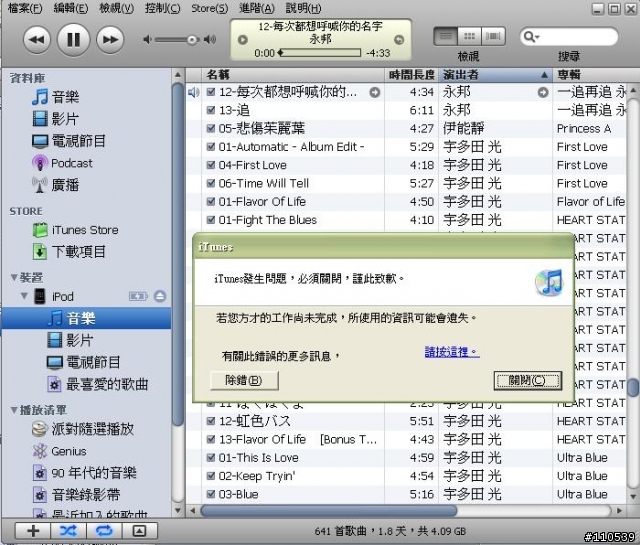This screenshot has height=545, width=640.
Task: Open 派對隨選播放 Party Shuffle
Action: tap(92, 429)
